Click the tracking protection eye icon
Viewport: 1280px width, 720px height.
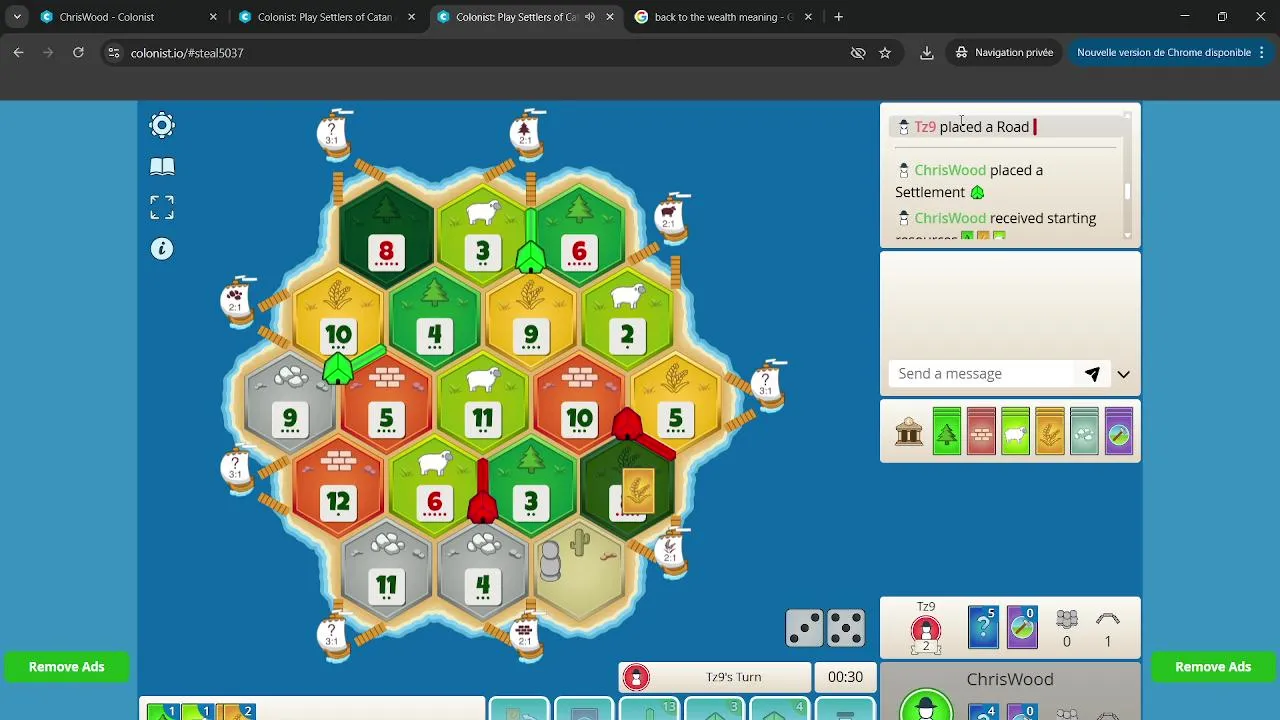click(858, 53)
